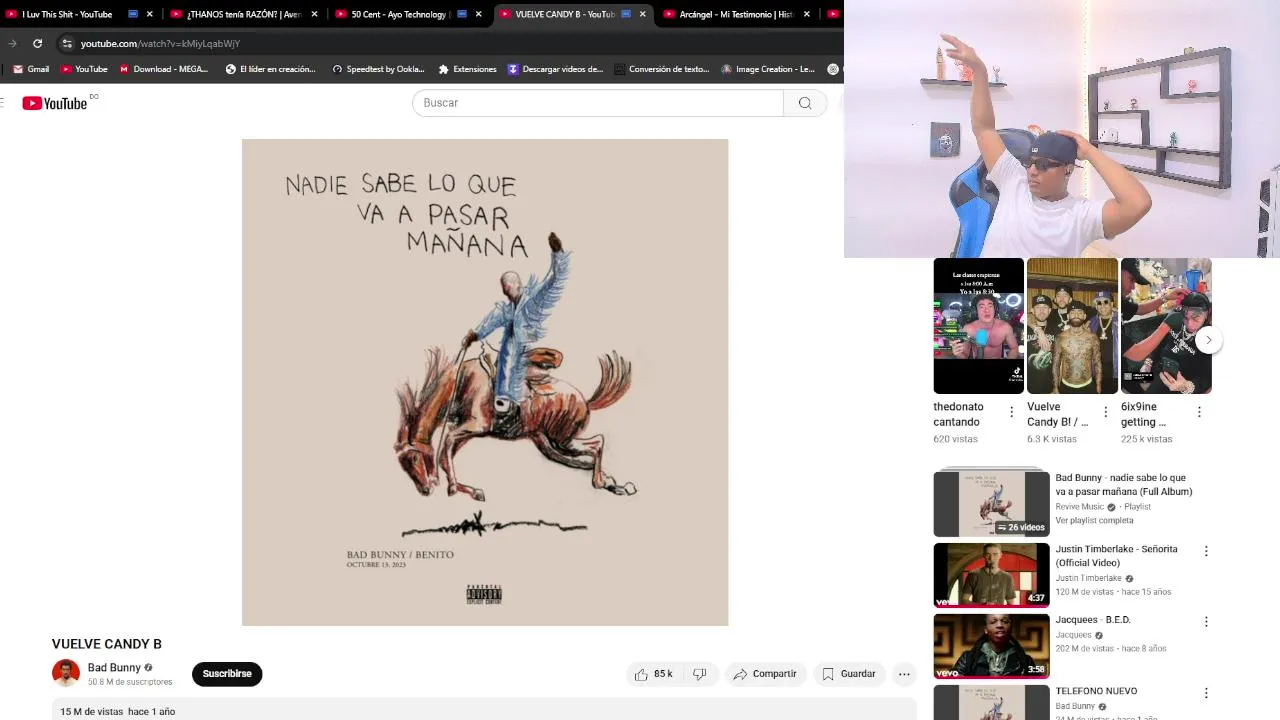Image resolution: width=1280 pixels, height=720 pixels.
Task: Open the Download - MEGA bookmark
Action: 164,69
